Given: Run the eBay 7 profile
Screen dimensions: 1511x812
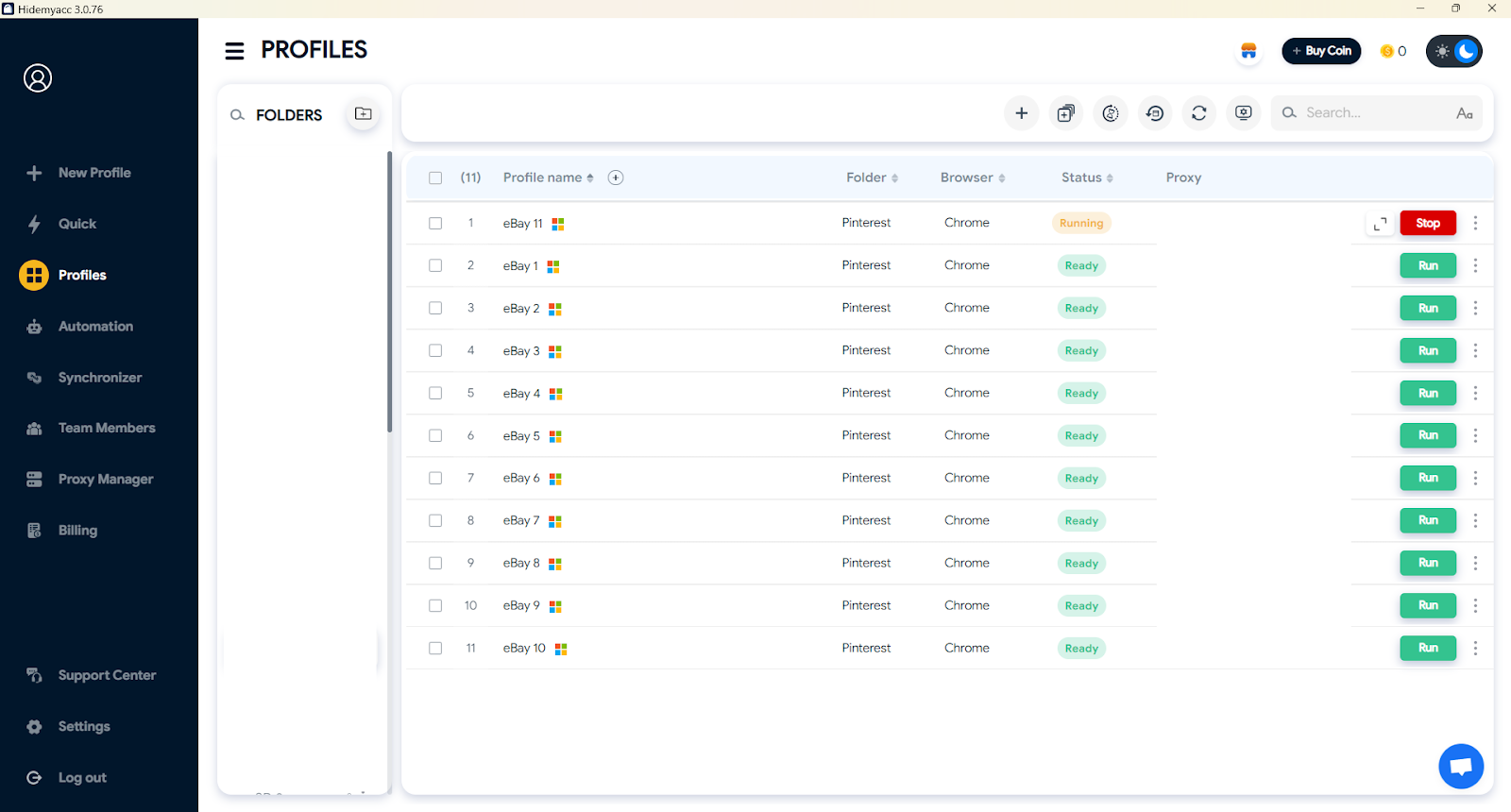Looking at the screenshot, I should tap(1428, 521).
